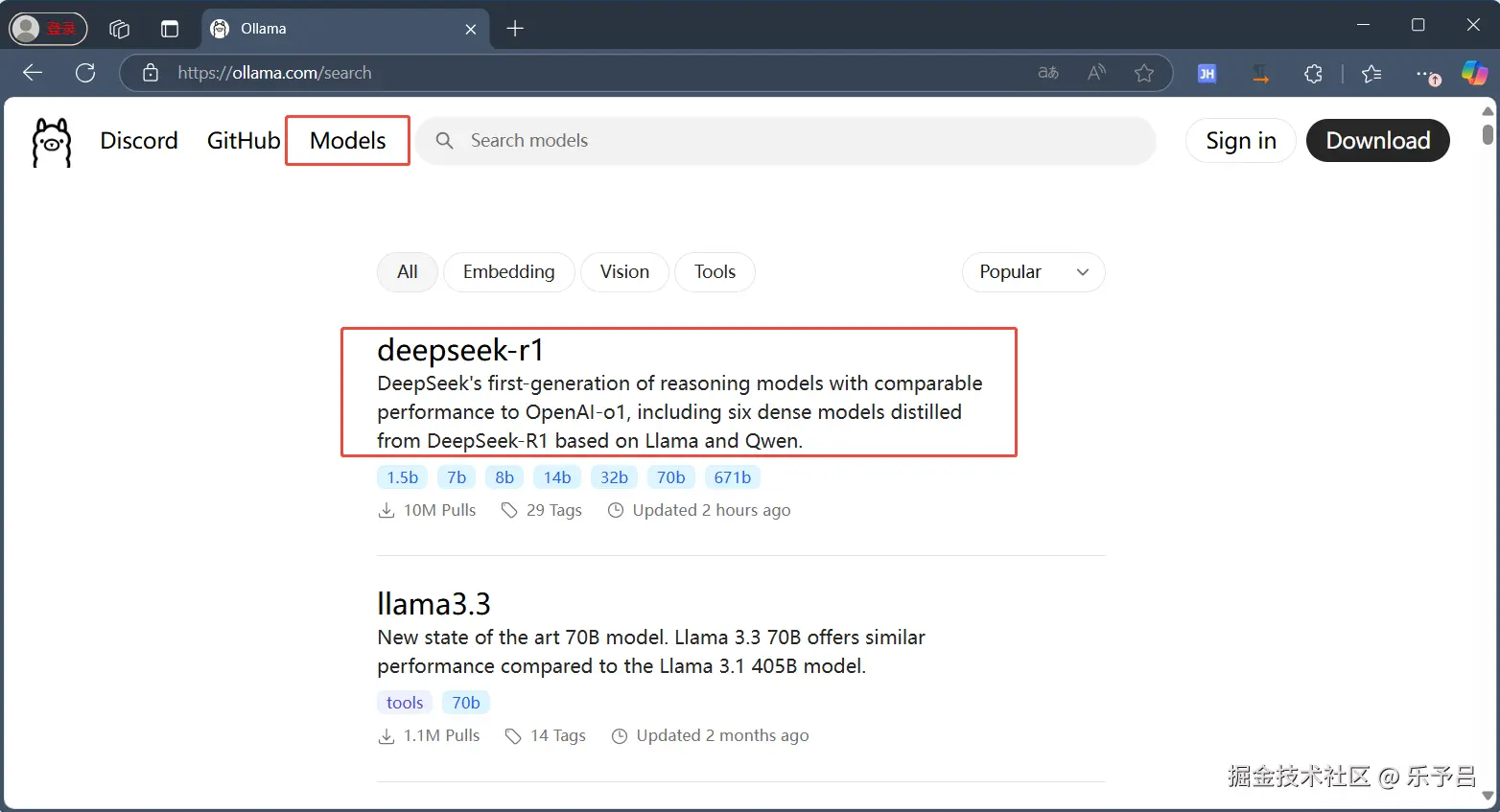The height and width of the screenshot is (812, 1500).
Task: Select the Vision filter tab
Action: (x=624, y=272)
